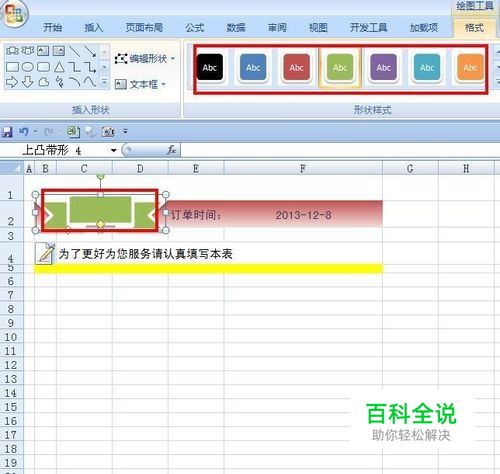Image resolution: width=500 pixels, height=474 pixels.
Task: Insert a right arrow shape
Action: [x=12, y=82]
